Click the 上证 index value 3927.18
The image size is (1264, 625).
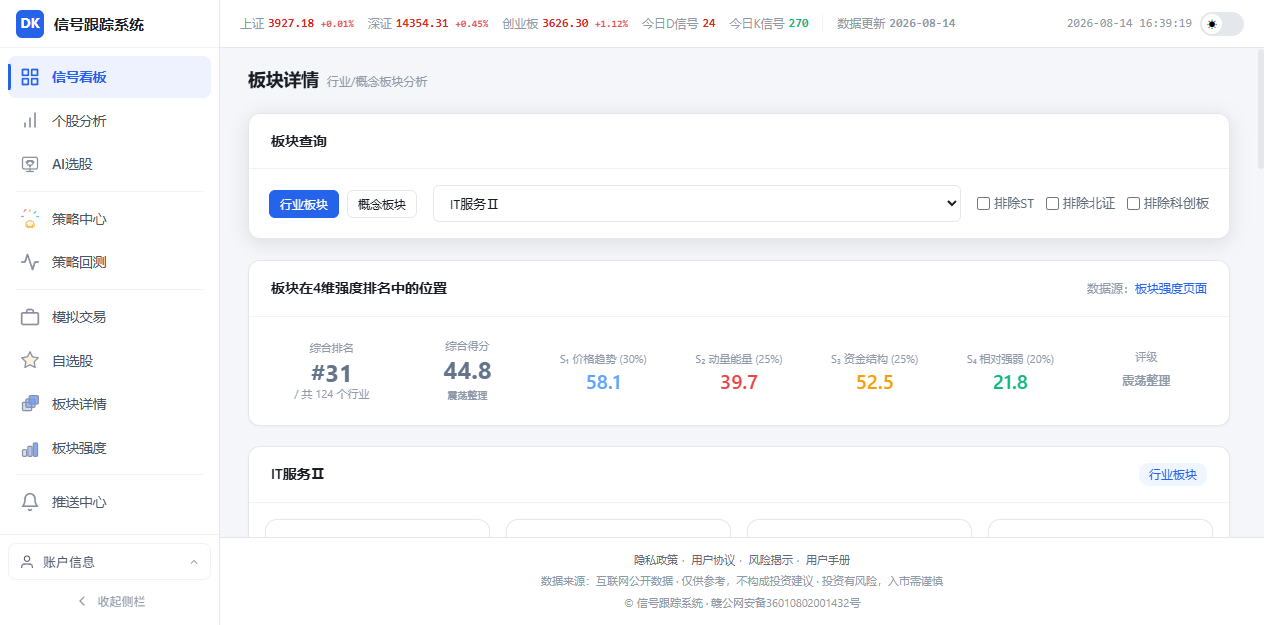(x=291, y=23)
